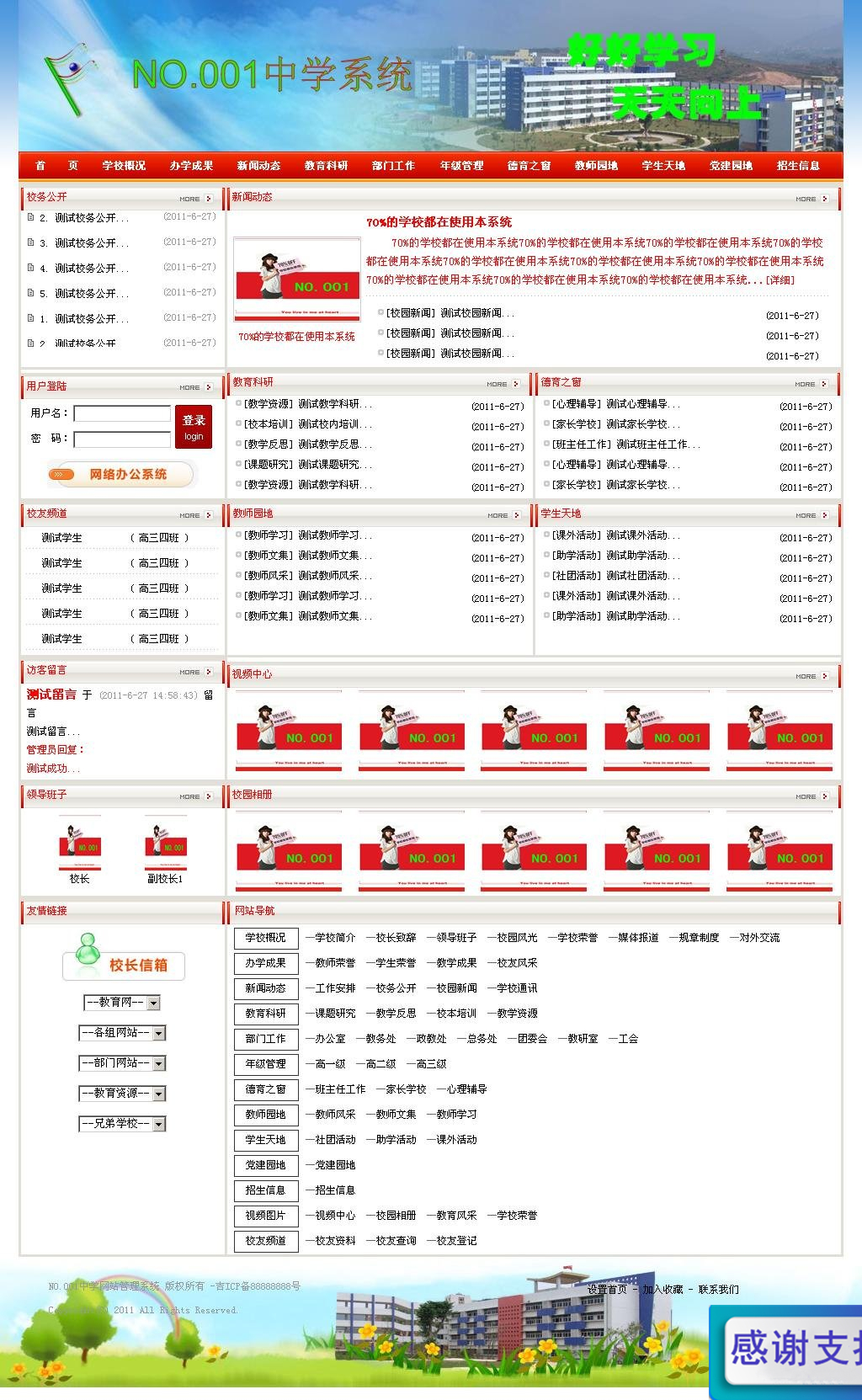The image size is (862, 1400).
Task: Click 设置首页 link in footer
Action: tap(608, 1290)
